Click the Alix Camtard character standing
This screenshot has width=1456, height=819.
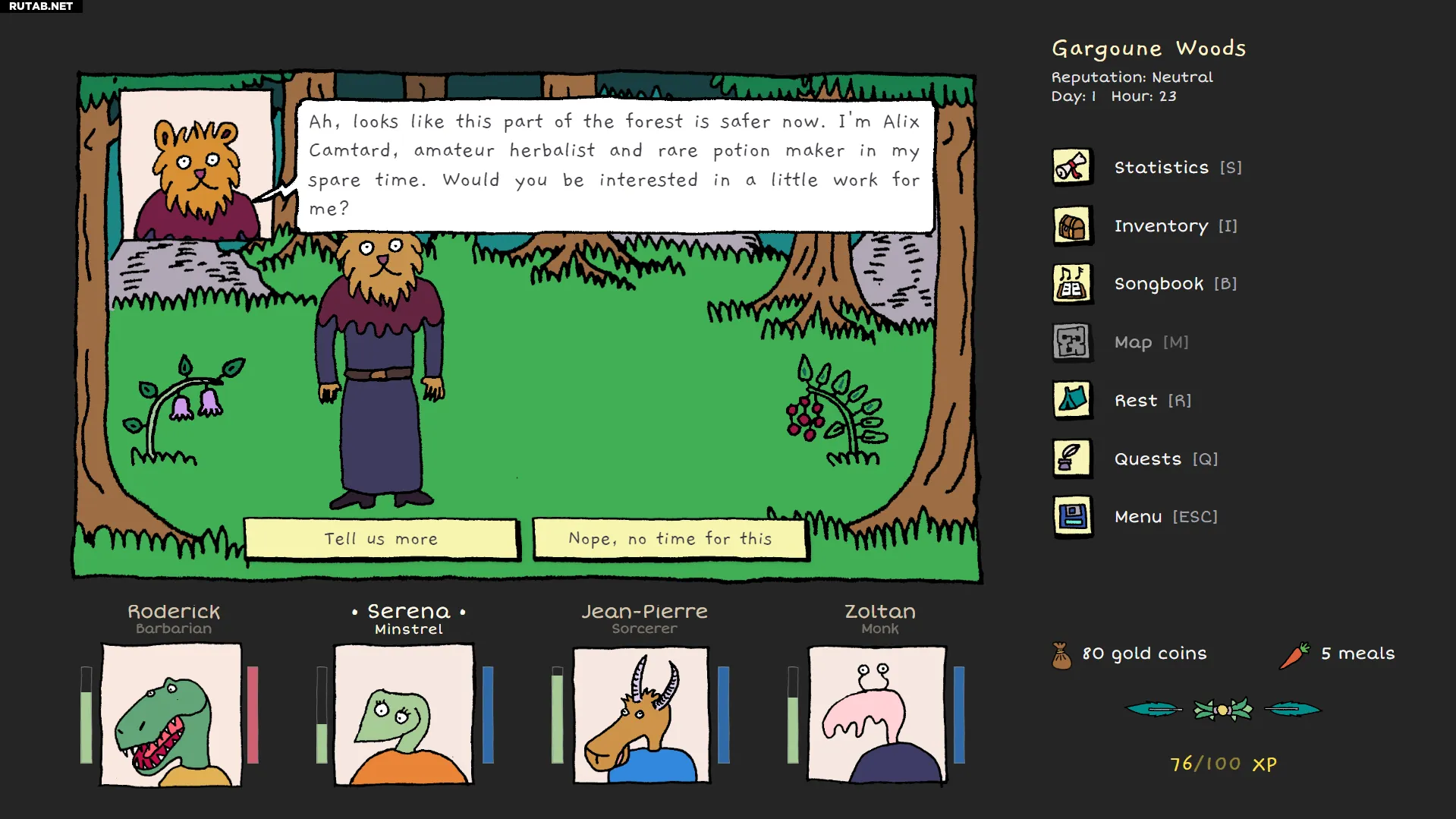381,370
